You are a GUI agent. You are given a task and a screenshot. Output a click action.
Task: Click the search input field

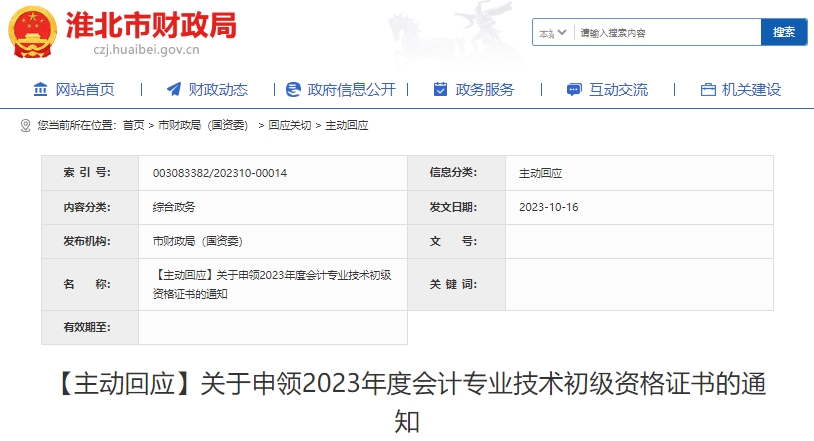(667, 33)
